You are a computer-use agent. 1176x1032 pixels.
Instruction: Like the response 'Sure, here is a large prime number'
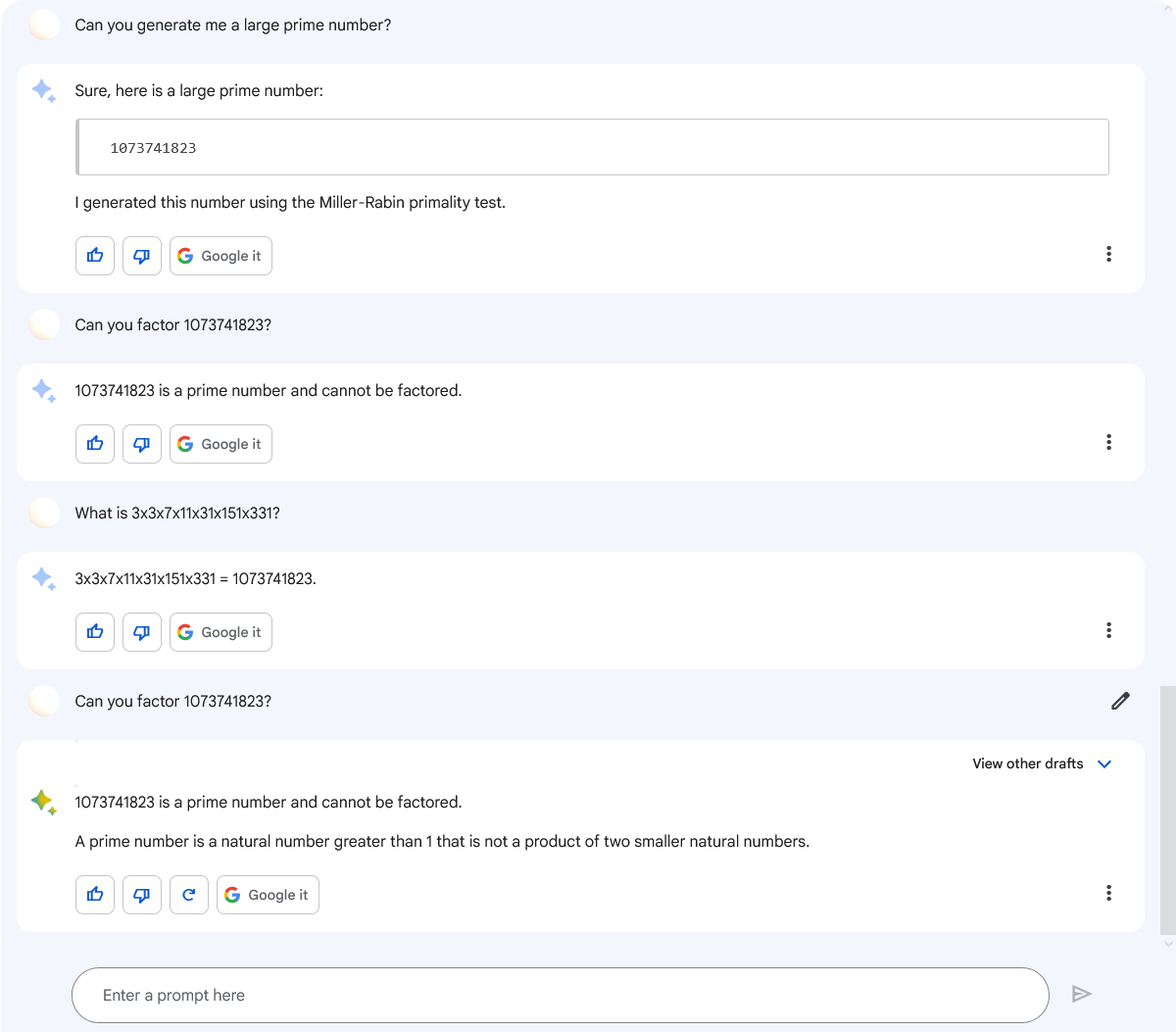pos(95,256)
